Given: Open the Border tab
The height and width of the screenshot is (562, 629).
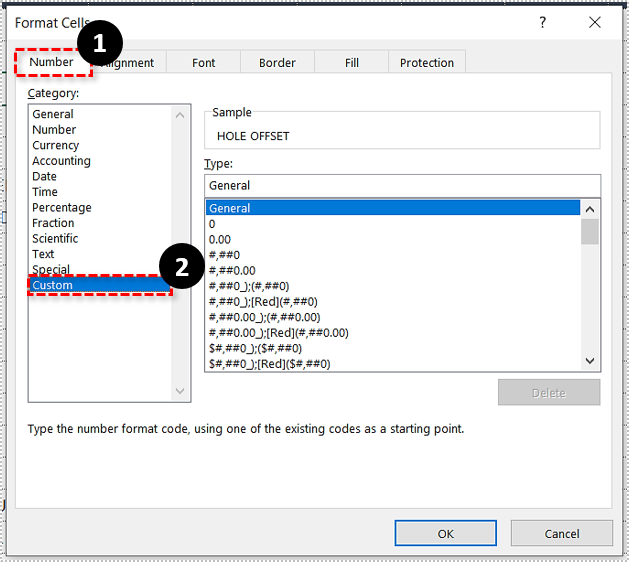Looking at the screenshot, I should 277,62.
